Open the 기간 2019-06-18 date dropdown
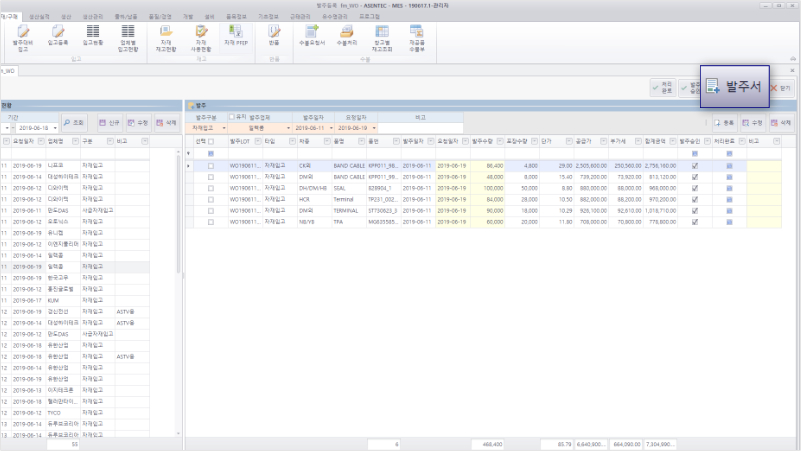 click(x=55, y=128)
